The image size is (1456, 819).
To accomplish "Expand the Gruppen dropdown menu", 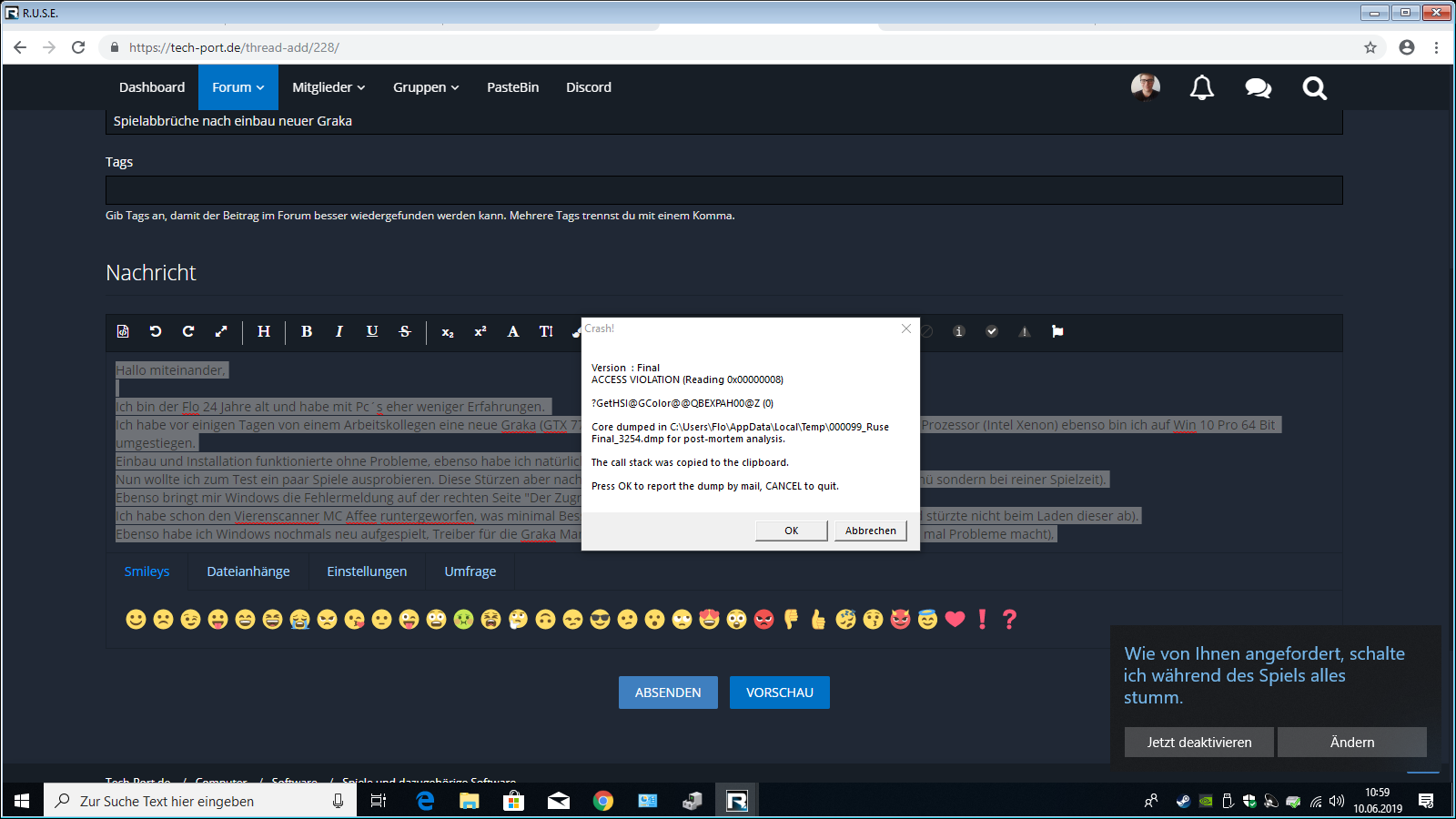I will point(426,87).
